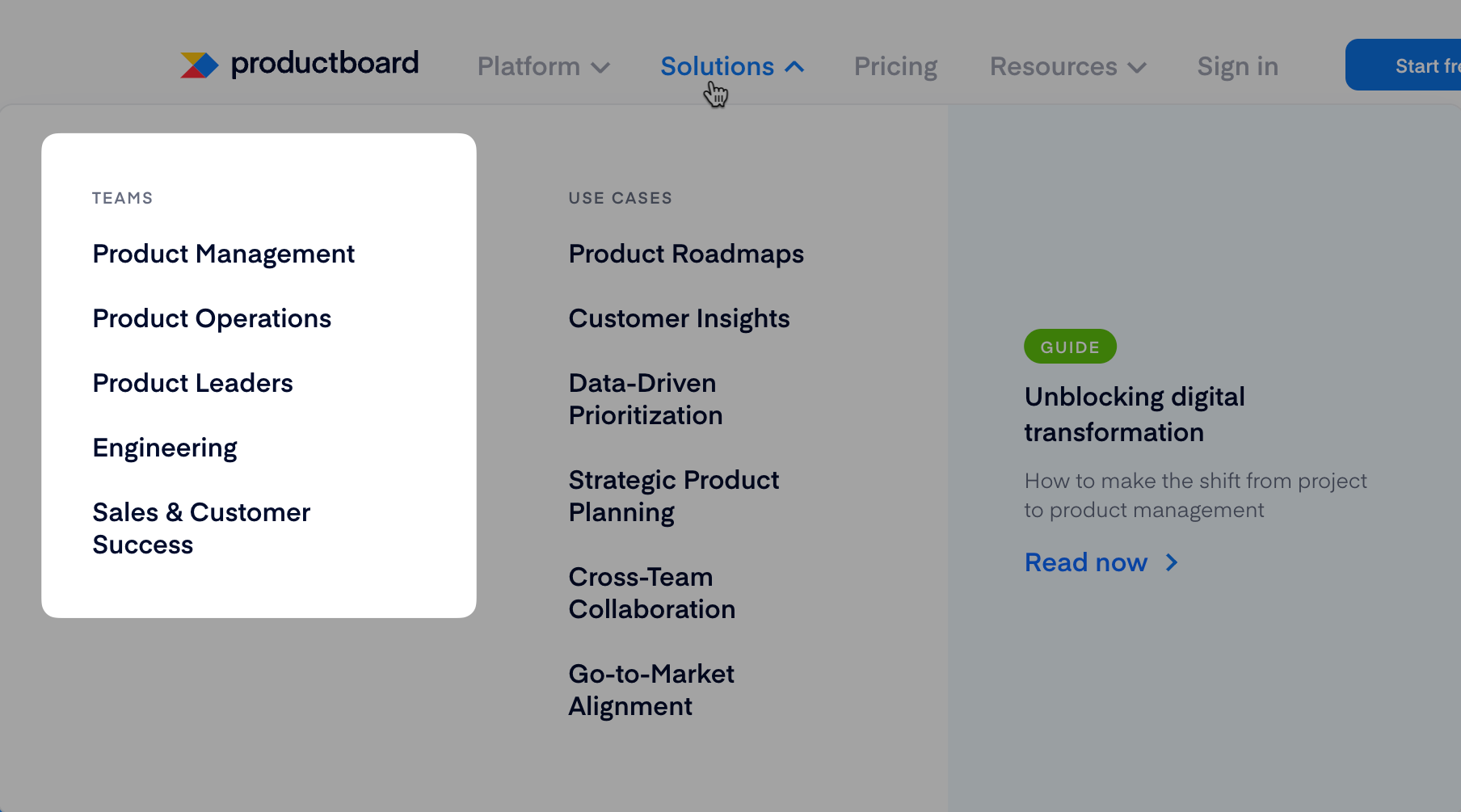Open Product Roadmaps use case
Image resolution: width=1461 pixels, height=812 pixels.
click(x=686, y=254)
